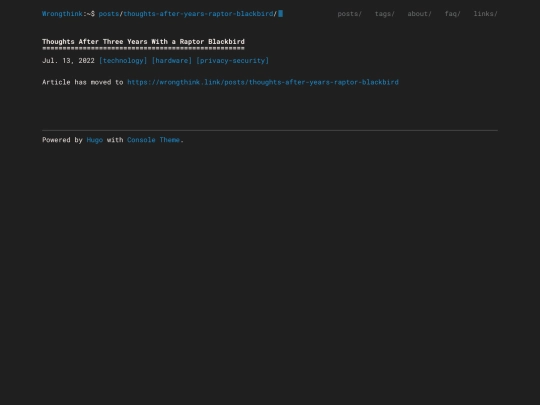540x405 pixels.
Task: Click the 'Powered by' footer text
Action: (62, 140)
